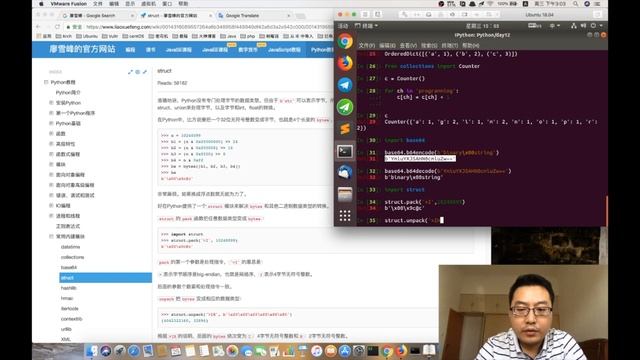Open the terminal 帮助(H) menu
This screenshot has width=640, height=360.
pyautogui.click(x=471, y=45)
